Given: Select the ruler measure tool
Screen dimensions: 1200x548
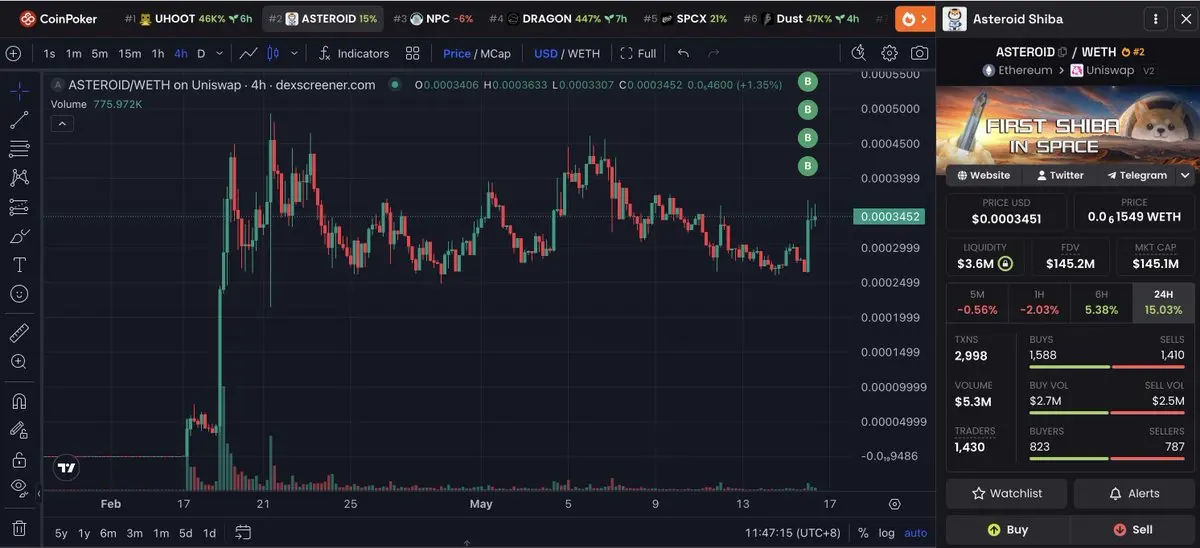Looking at the screenshot, I should coord(19,332).
